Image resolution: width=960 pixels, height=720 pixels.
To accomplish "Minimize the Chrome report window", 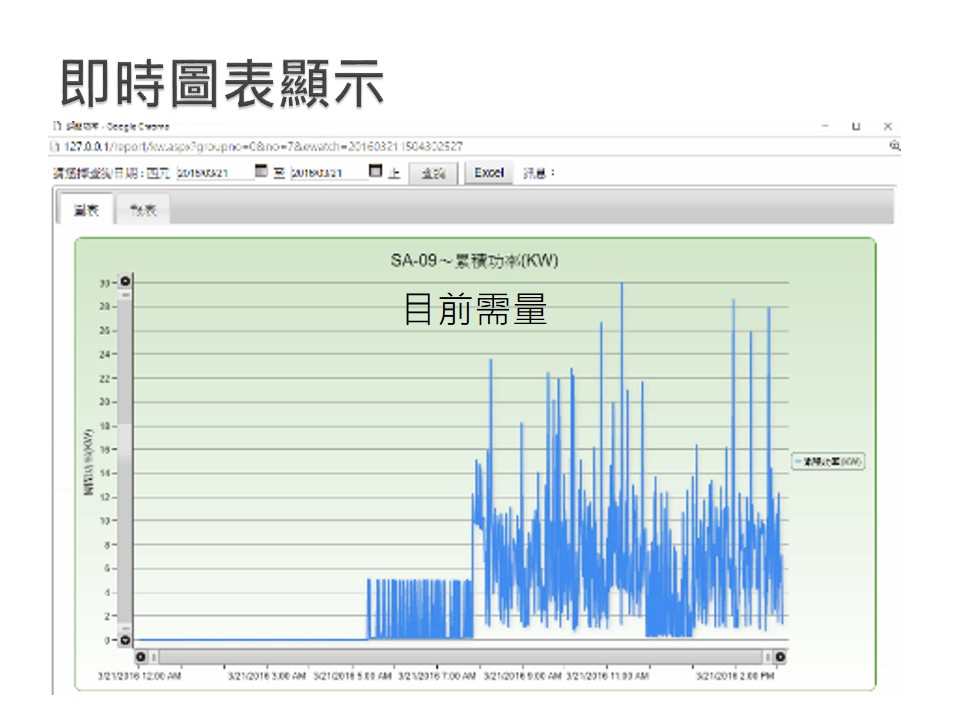I will (825, 127).
